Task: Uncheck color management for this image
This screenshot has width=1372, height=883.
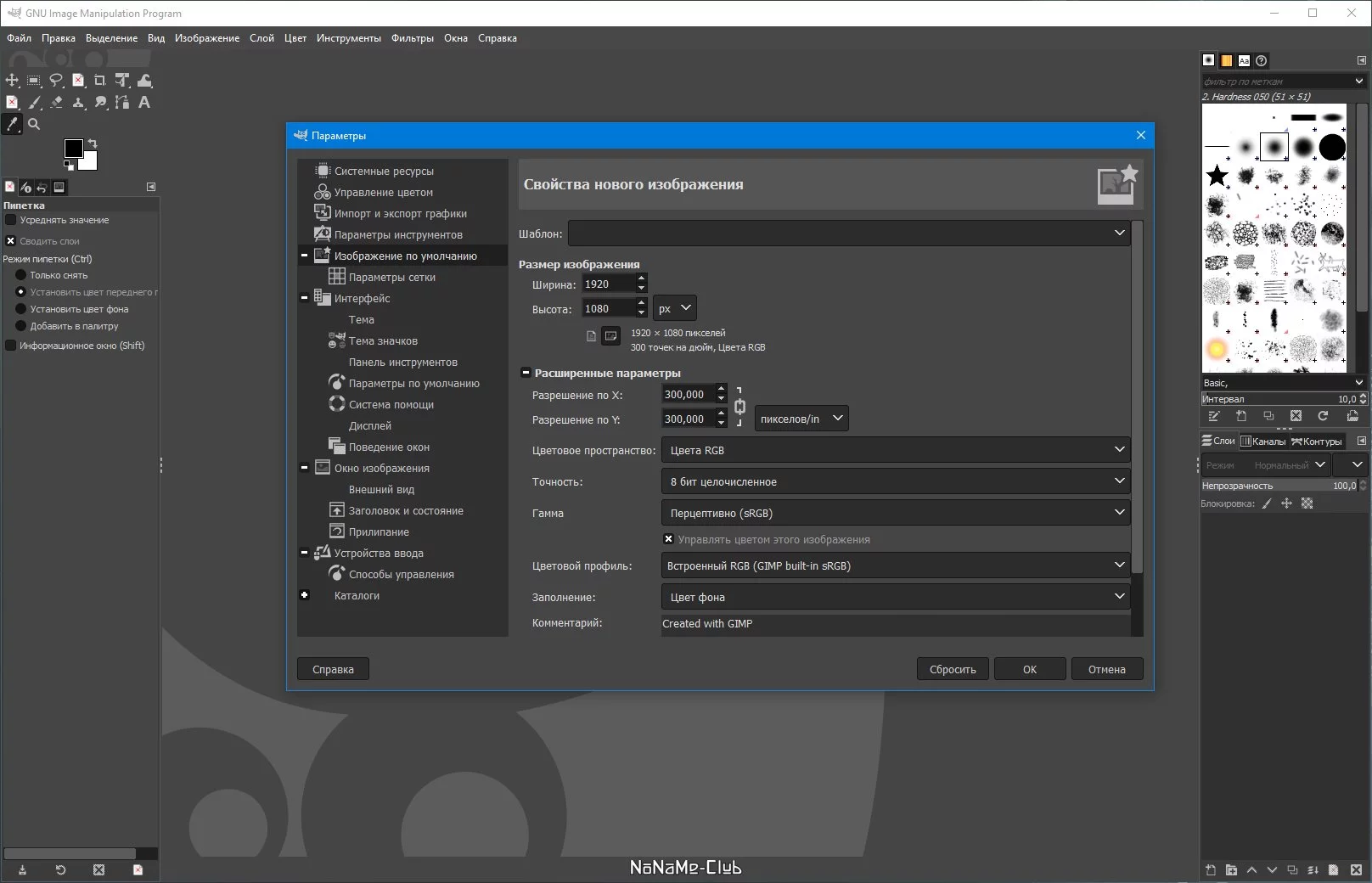Action: 668,539
